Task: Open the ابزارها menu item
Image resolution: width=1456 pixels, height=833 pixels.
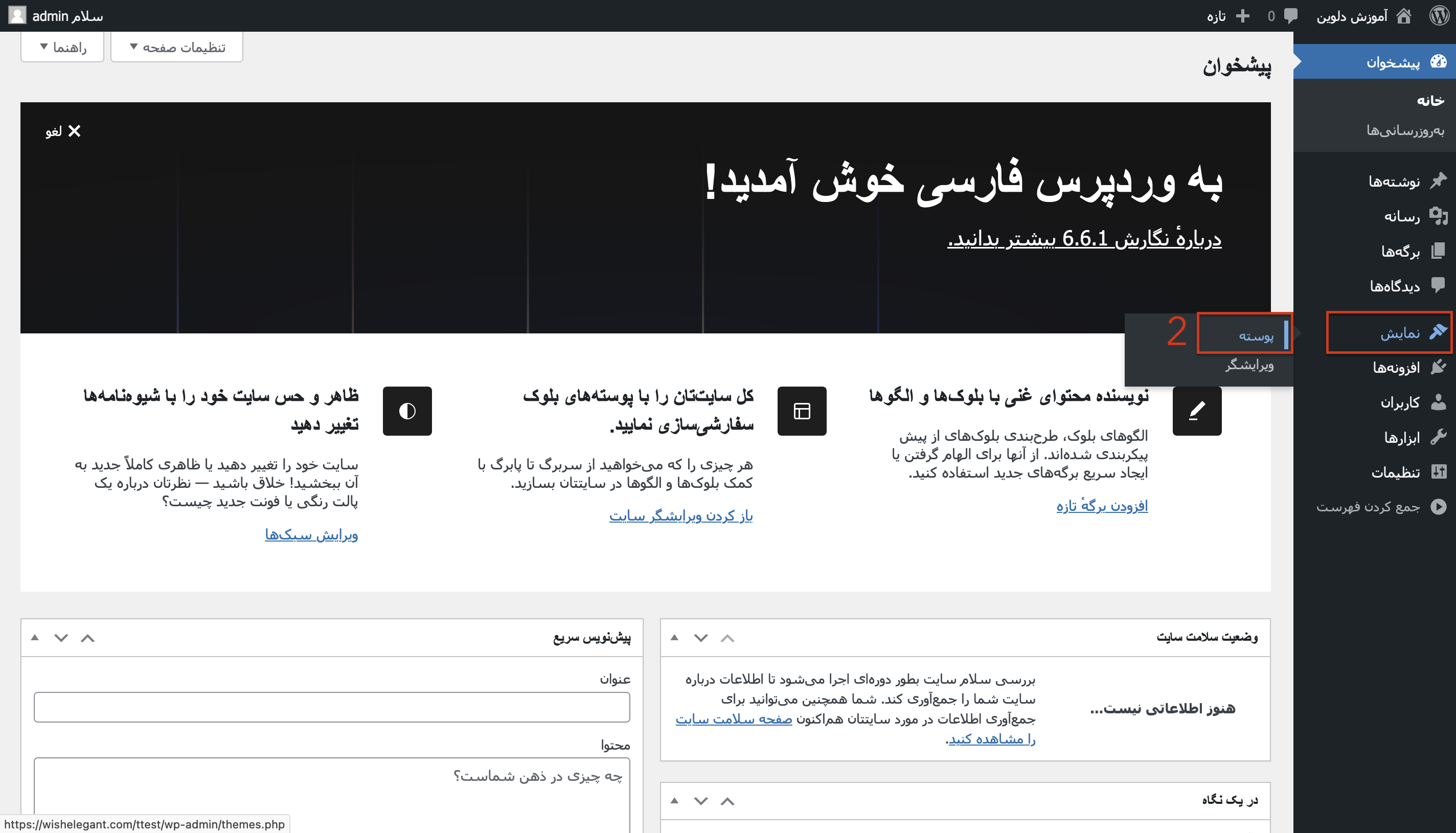Action: [x=1375, y=437]
